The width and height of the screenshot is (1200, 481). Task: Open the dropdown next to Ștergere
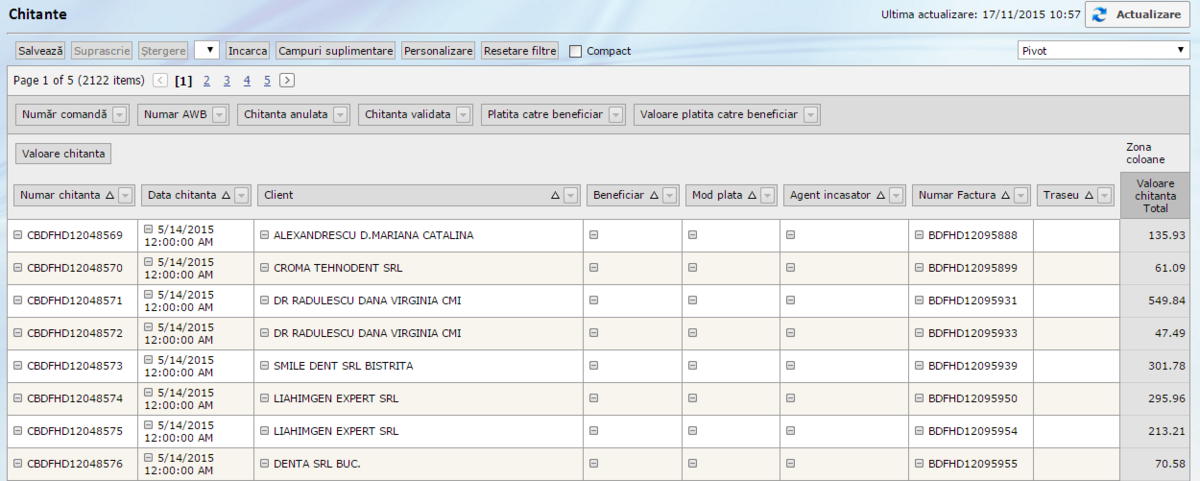click(x=207, y=50)
